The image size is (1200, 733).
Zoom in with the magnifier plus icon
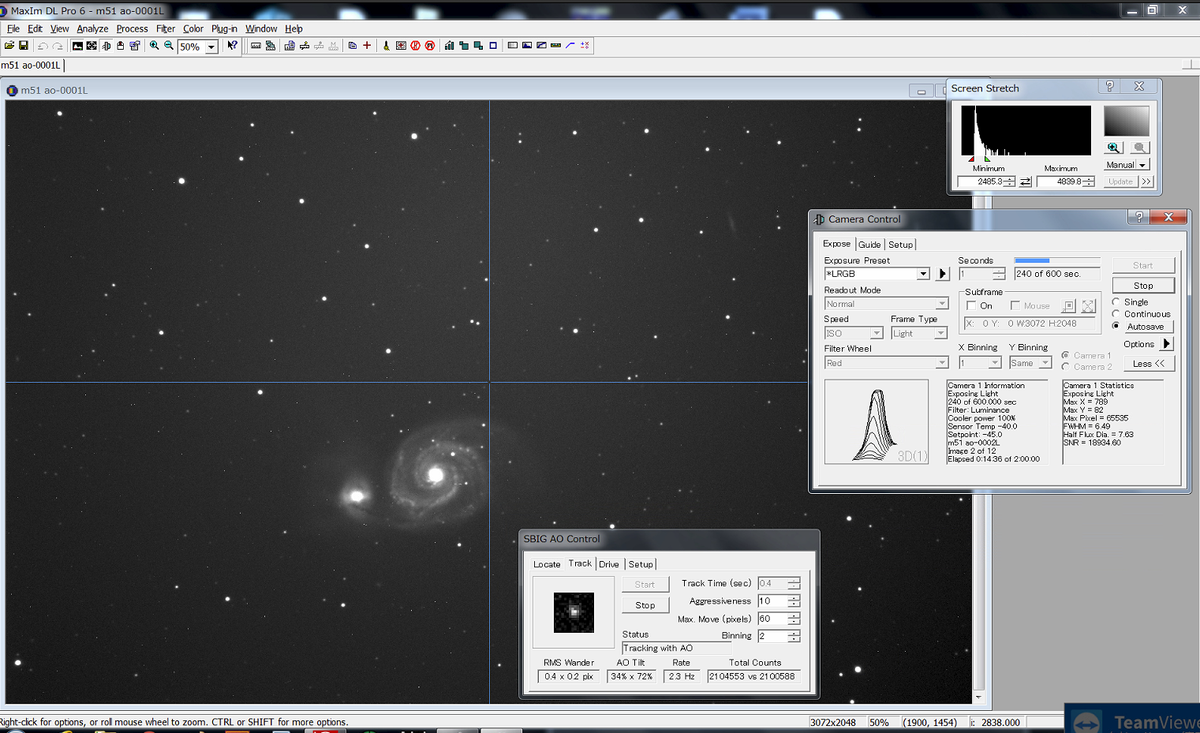click(155, 46)
